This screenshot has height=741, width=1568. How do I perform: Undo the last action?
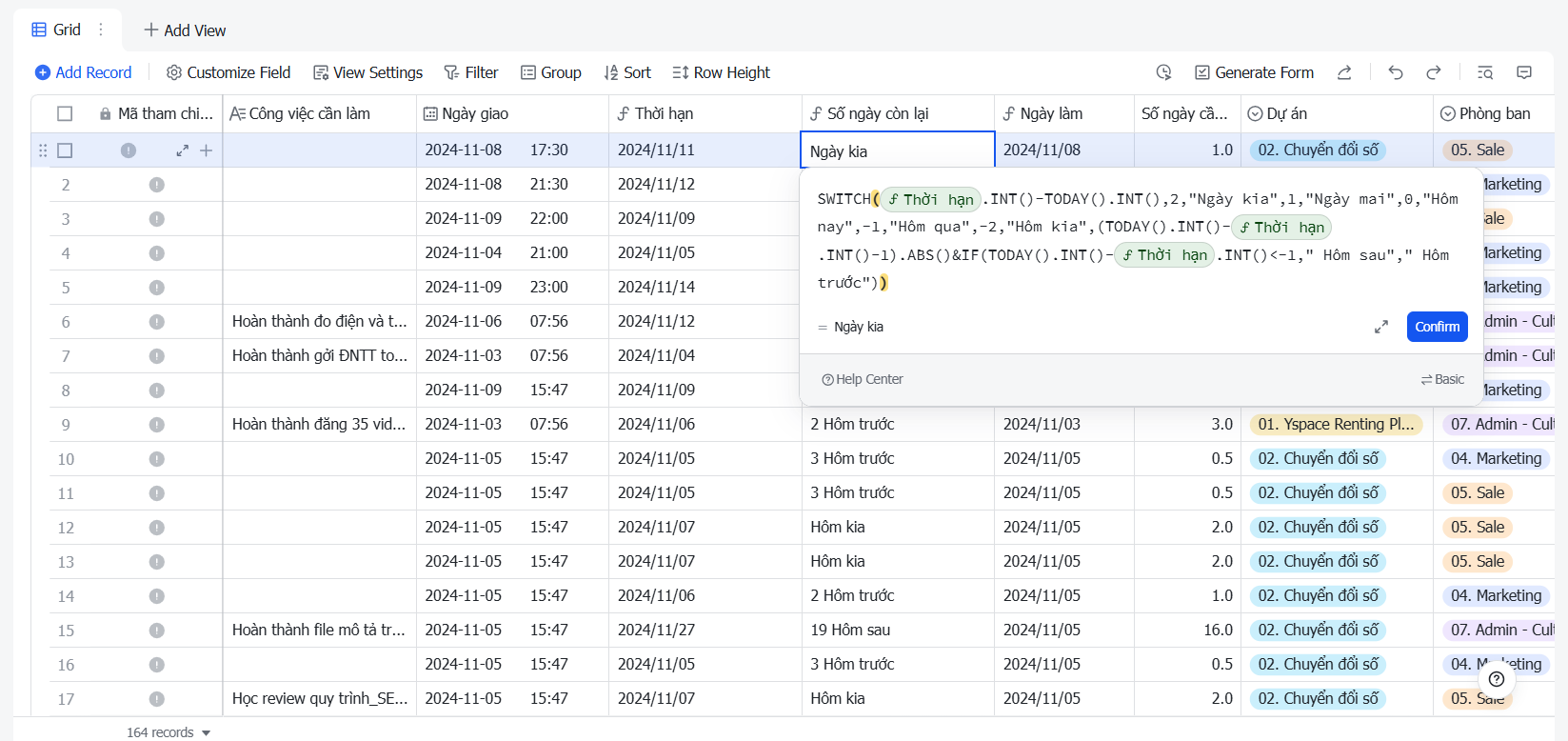tap(1396, 72)
